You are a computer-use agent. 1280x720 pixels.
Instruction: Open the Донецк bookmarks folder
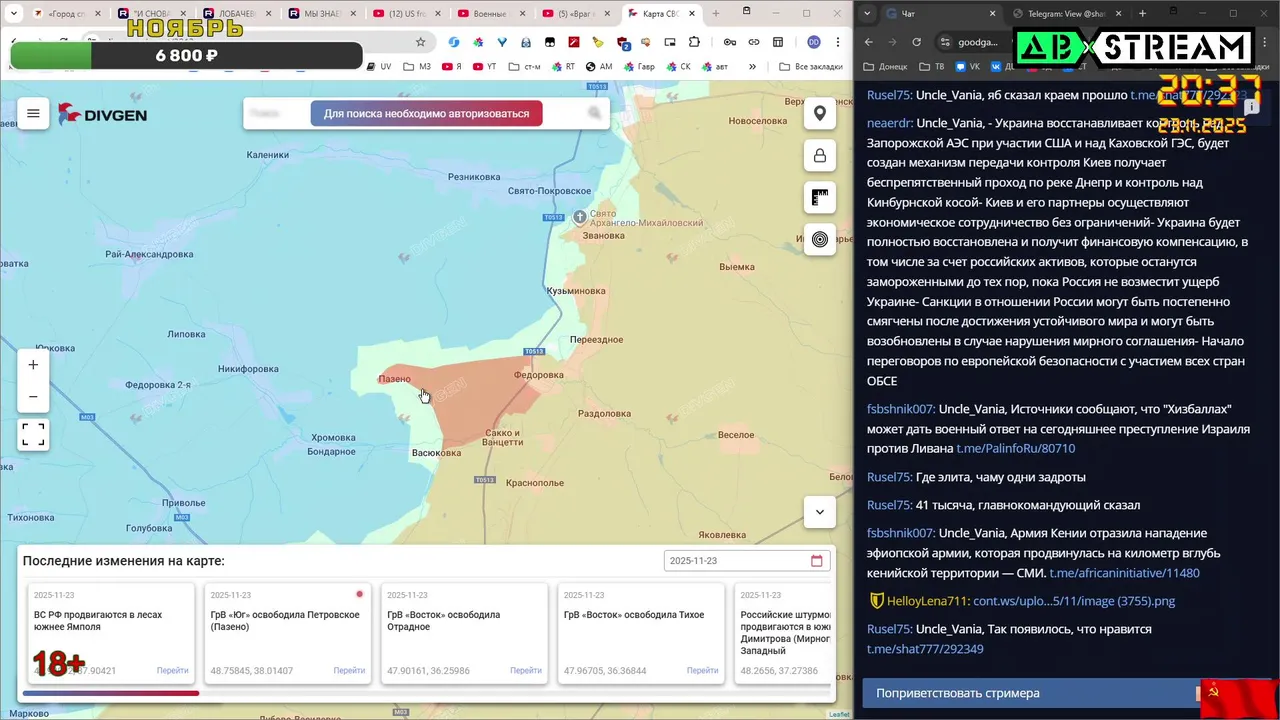885,66
